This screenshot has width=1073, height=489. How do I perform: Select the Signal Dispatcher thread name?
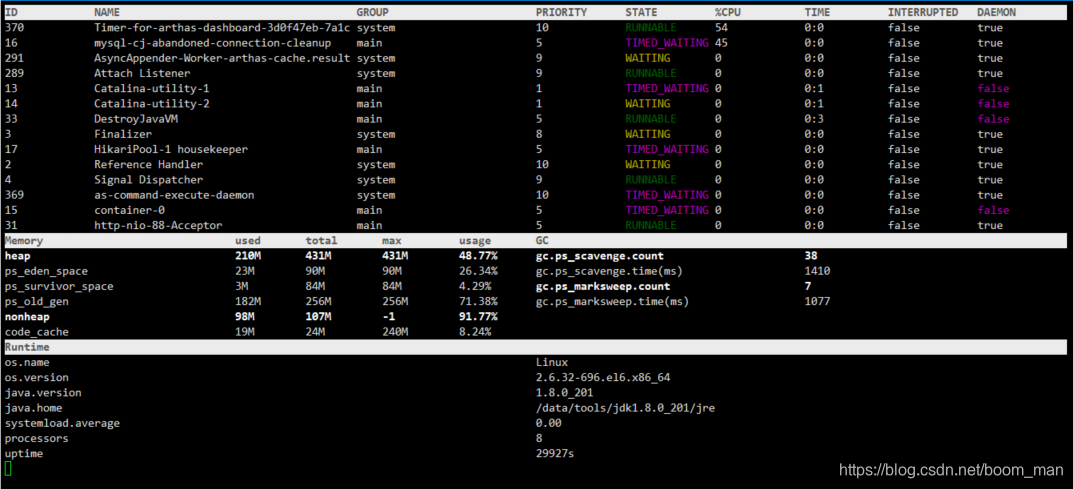(148, 180)
